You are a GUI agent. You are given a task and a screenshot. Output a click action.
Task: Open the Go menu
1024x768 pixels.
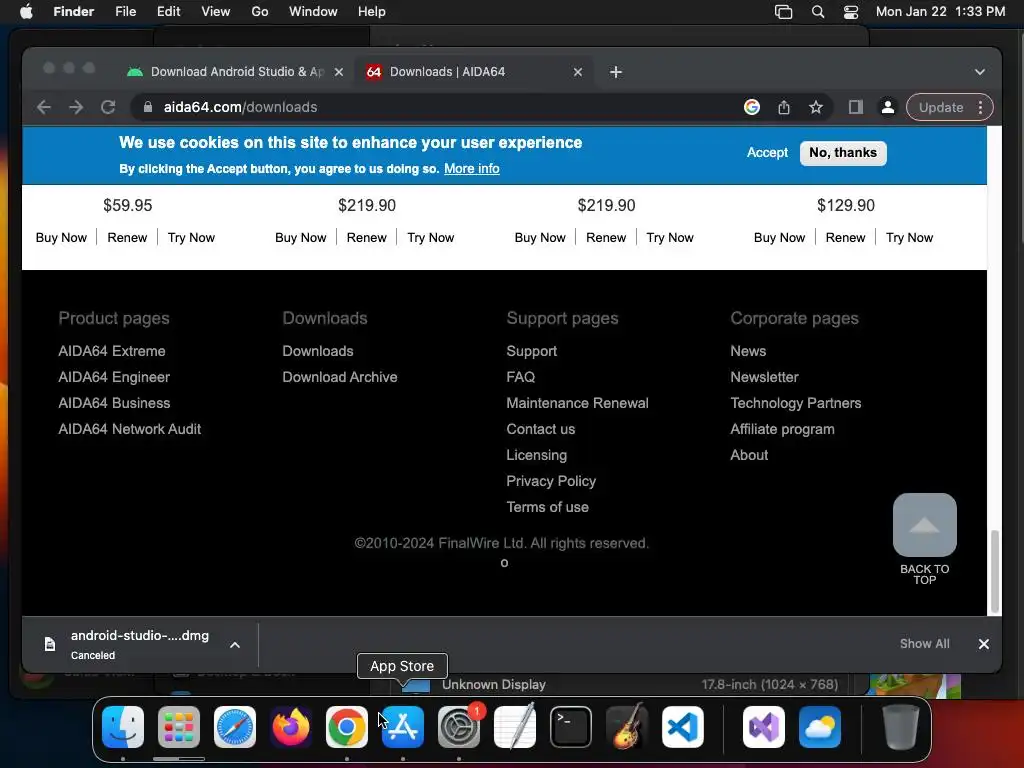coord(259,12)
